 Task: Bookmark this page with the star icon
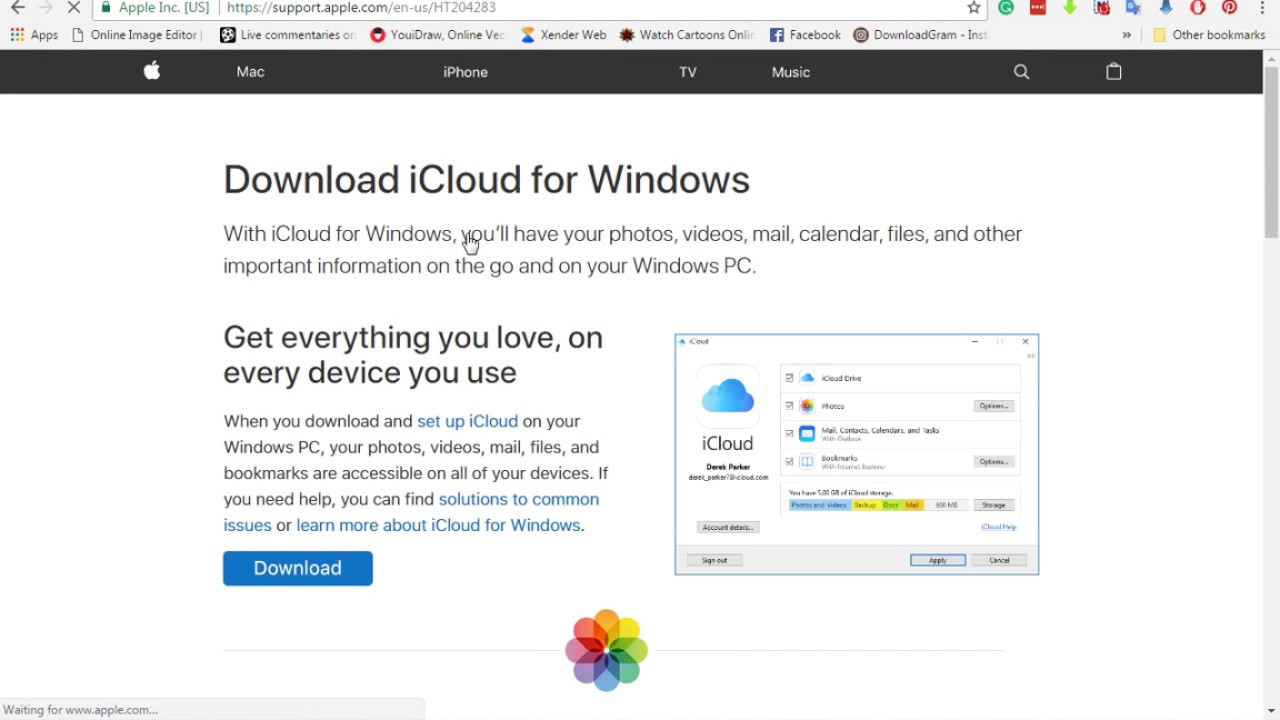pos(974,8)
